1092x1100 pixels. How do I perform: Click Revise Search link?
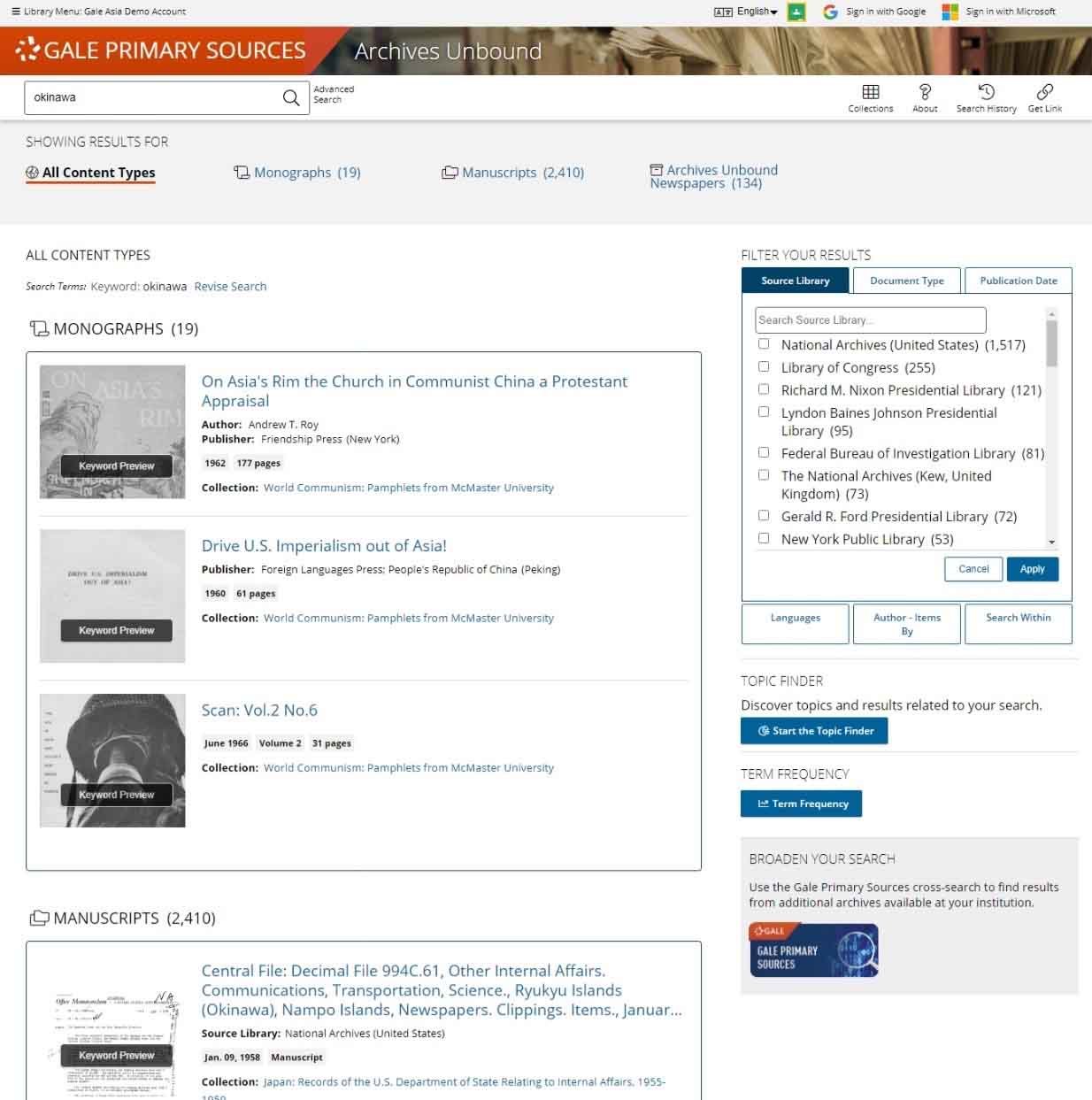point(230,287)
